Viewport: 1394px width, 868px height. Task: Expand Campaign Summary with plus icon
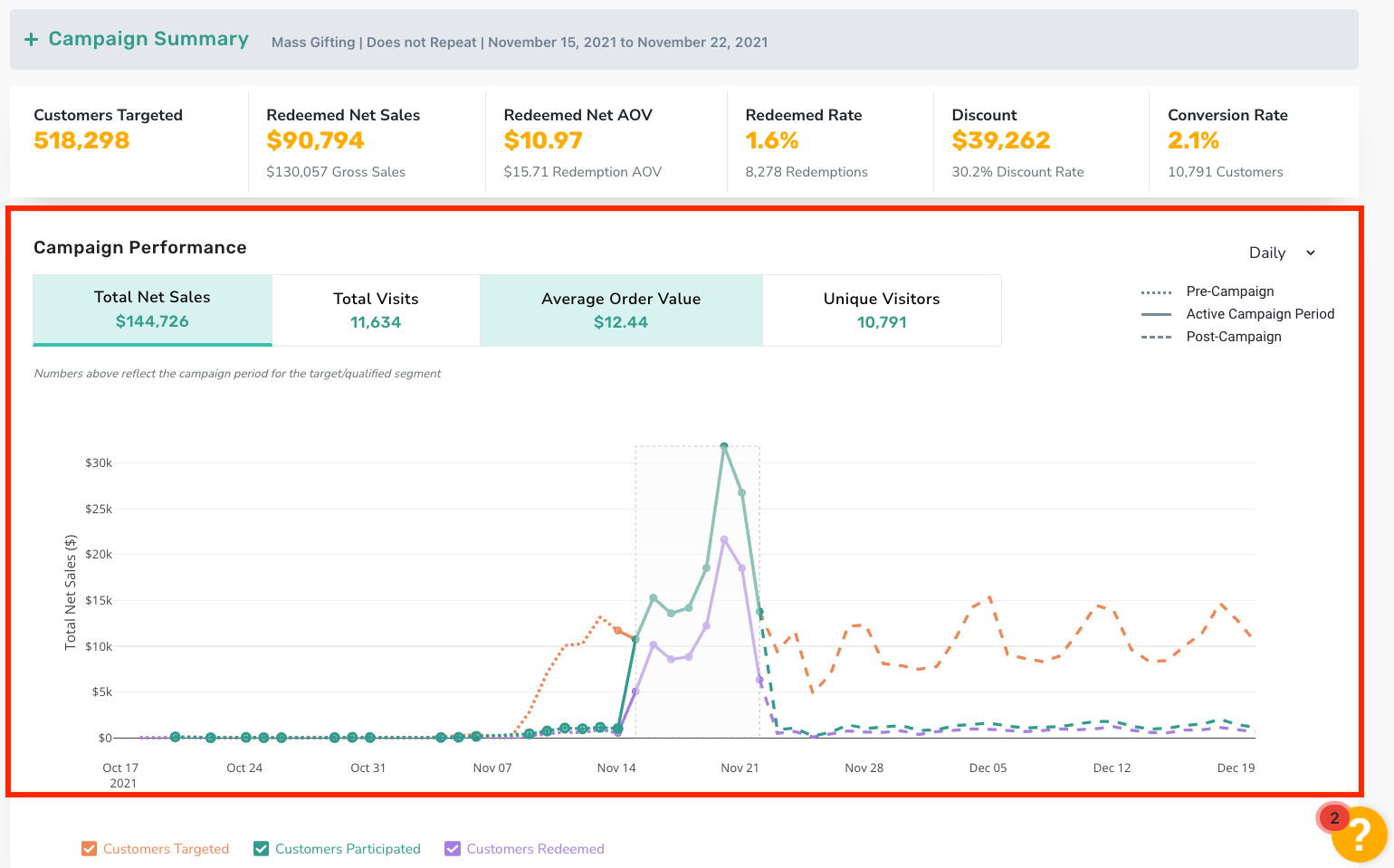31,39
